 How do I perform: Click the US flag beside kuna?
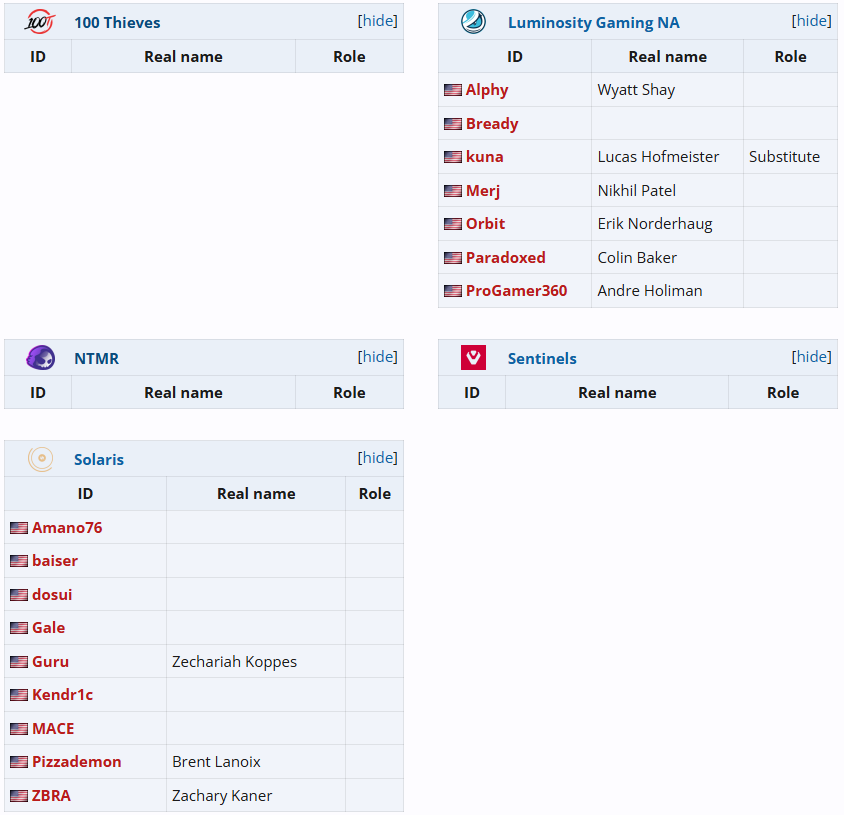pyautogui.click(x=453, y=157)
